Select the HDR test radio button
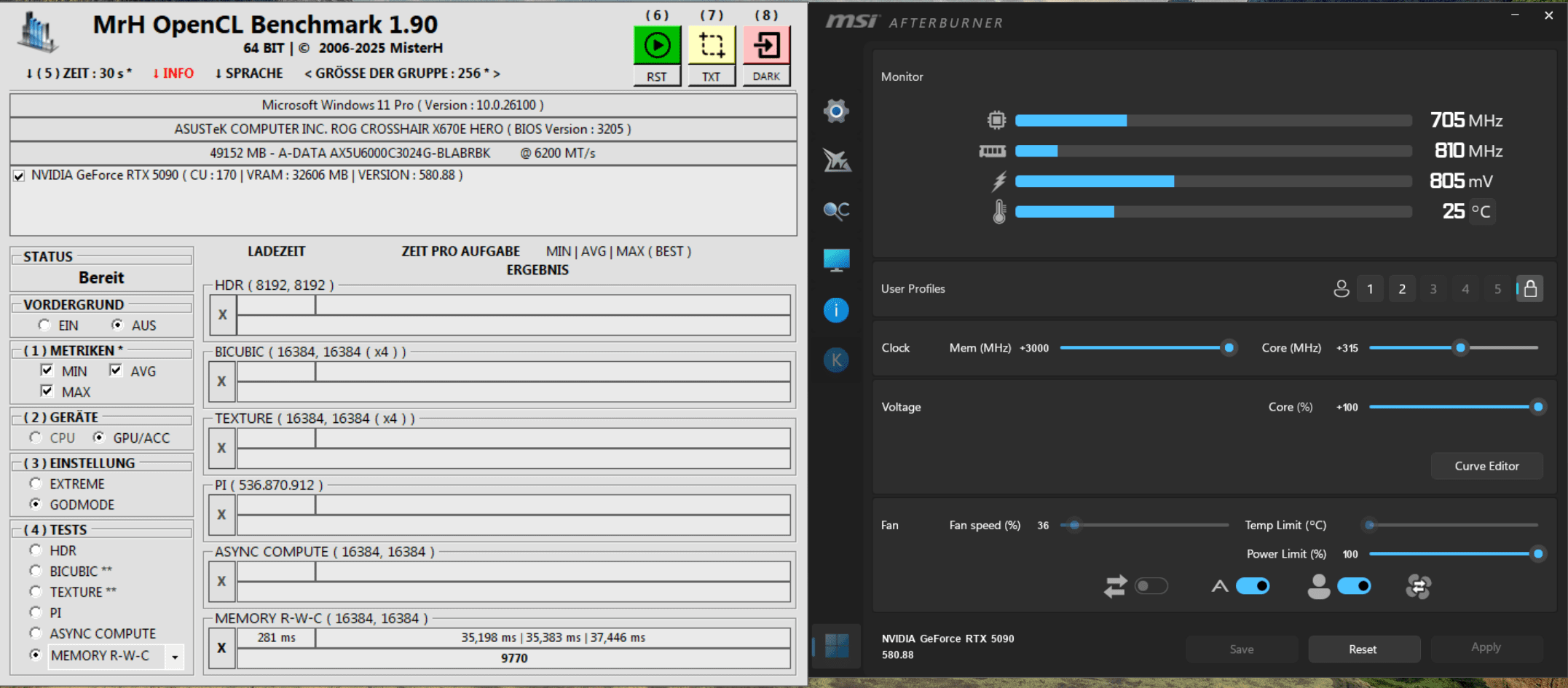The image size is (1568, 688). coord(36,550)
